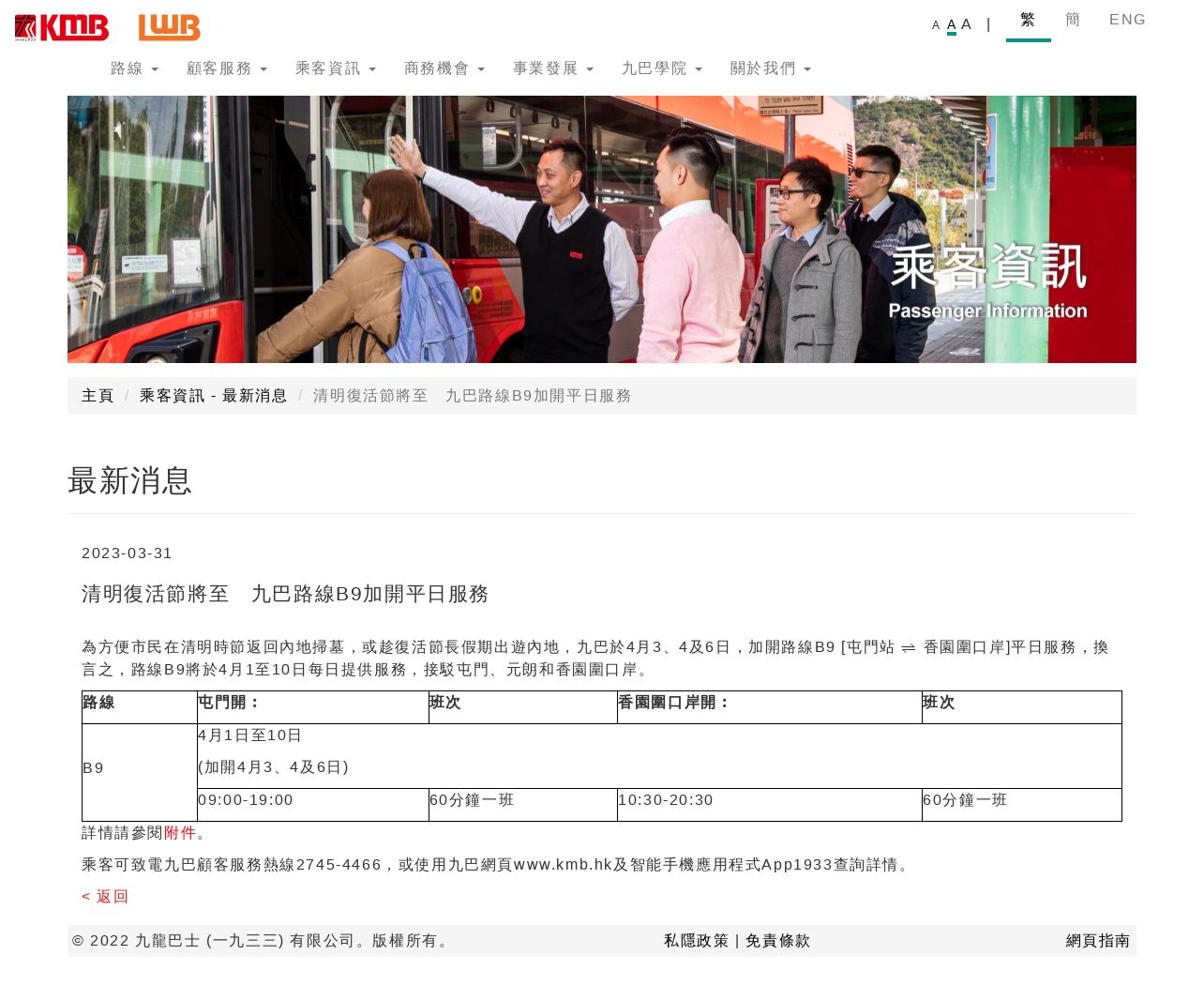This screenshot has height=985, width=1204.
Task: Click 60分鐘一班 beside 10:30-20:30
Action: pos(1022,805)
